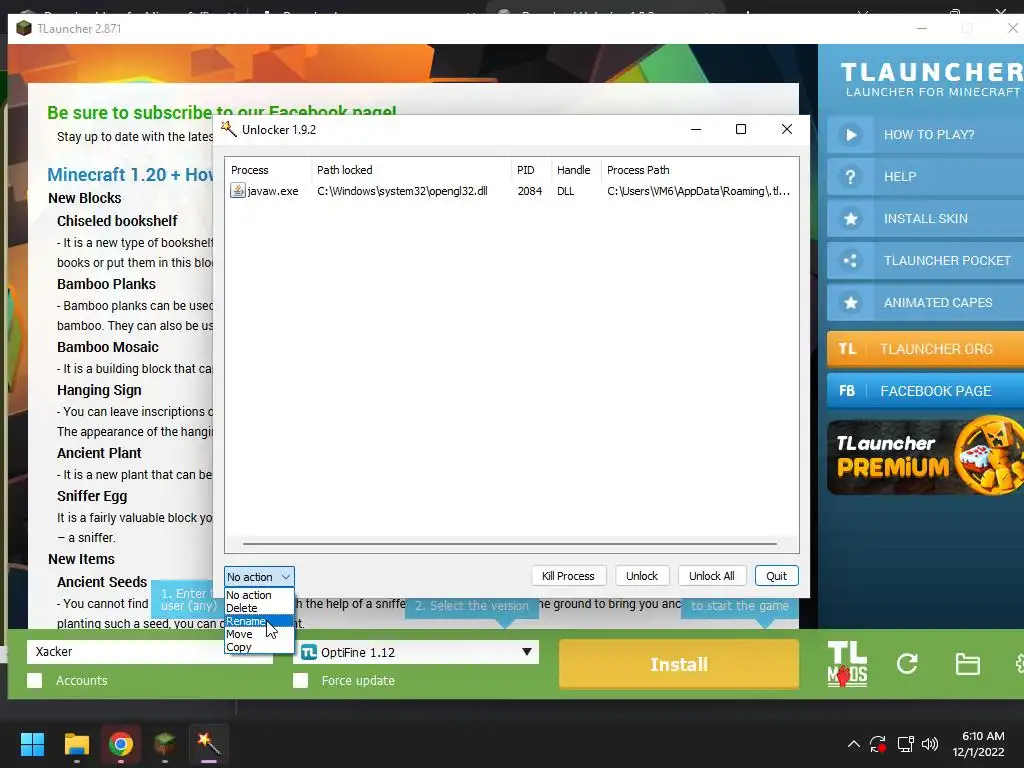Click the volume speaker tray icon
The height and width of the screenshot is (768, 1024).
click(929, 744)
